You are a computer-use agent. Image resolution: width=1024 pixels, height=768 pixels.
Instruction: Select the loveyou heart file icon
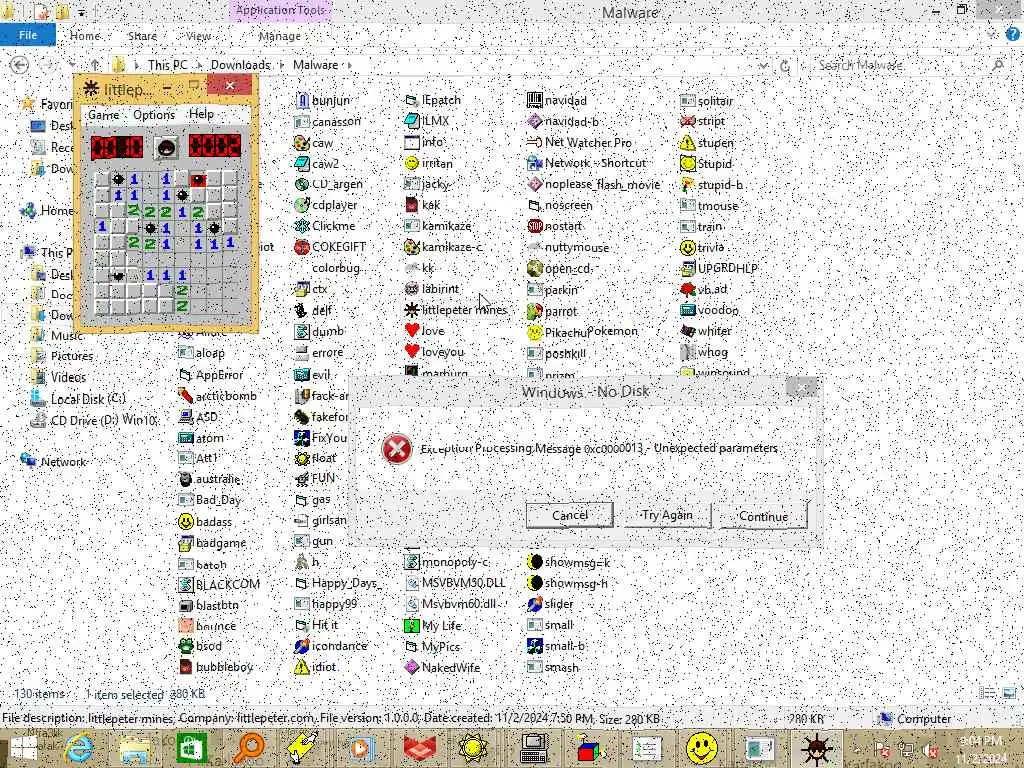411,351
